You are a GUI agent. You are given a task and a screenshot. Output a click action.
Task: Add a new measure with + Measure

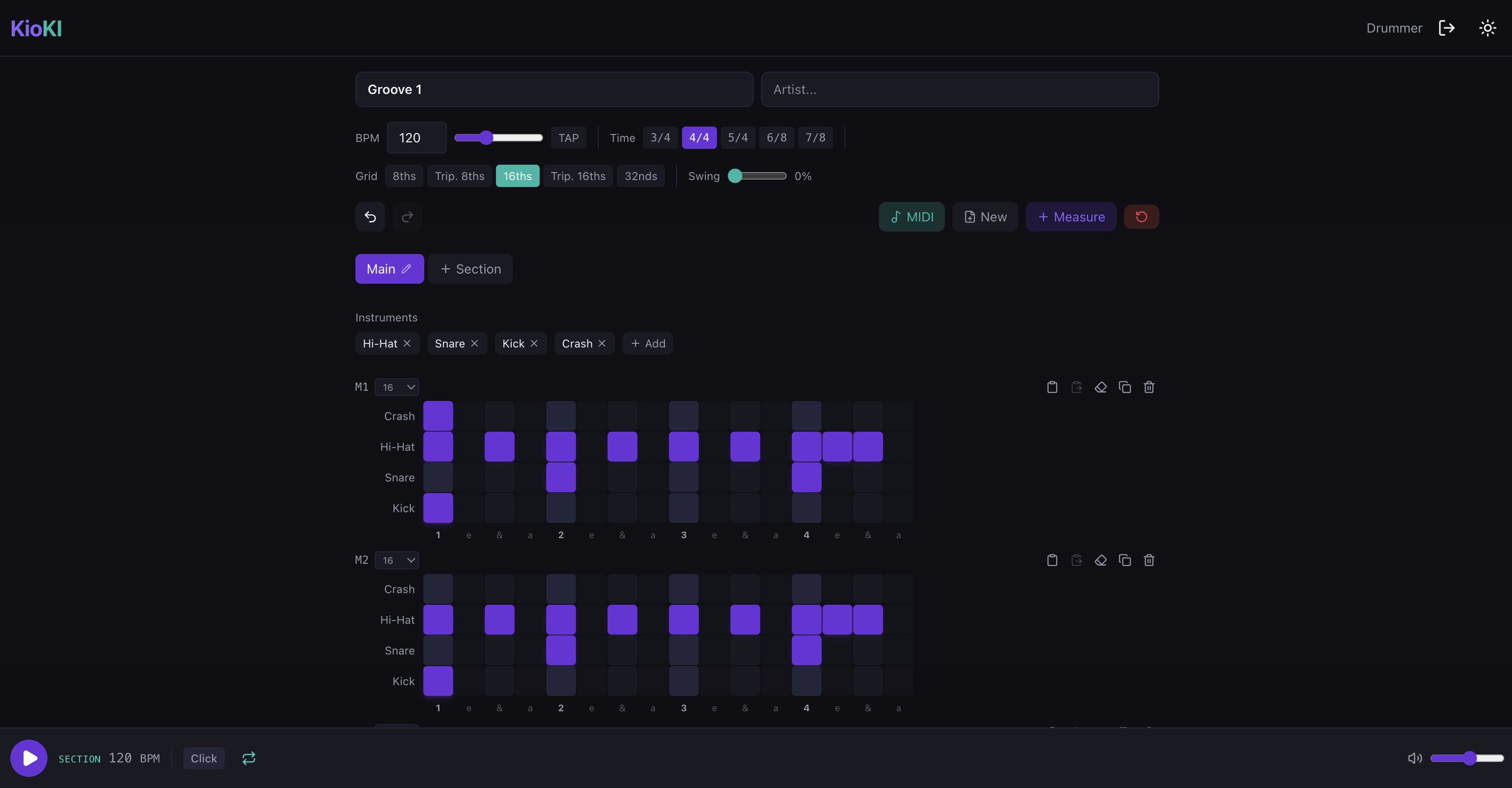(x=1070, y=216)
